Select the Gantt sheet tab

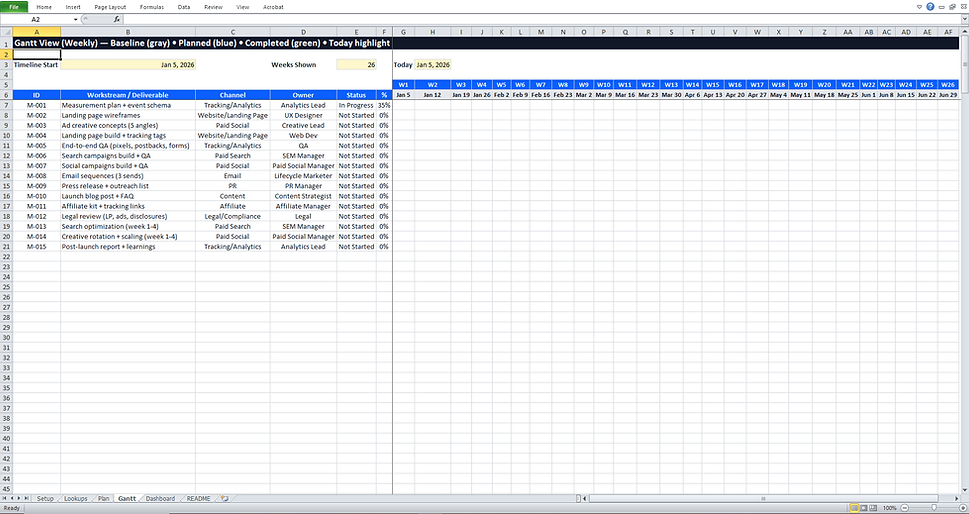[x=127, y=498]
